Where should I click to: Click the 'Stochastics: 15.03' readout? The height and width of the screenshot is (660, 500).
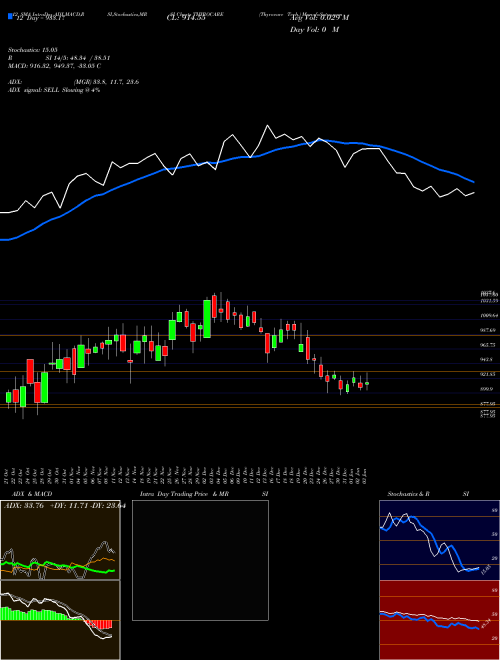tap(32, 50)
